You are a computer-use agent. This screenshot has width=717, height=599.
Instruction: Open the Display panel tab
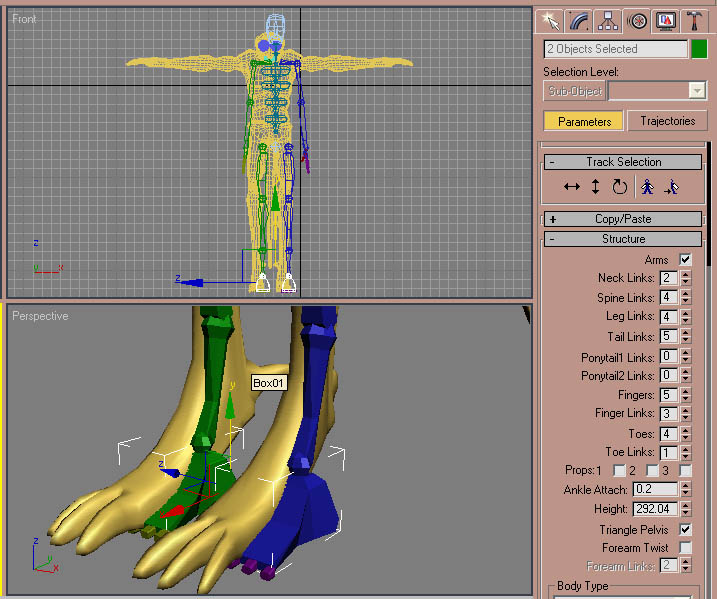point(665,20)
